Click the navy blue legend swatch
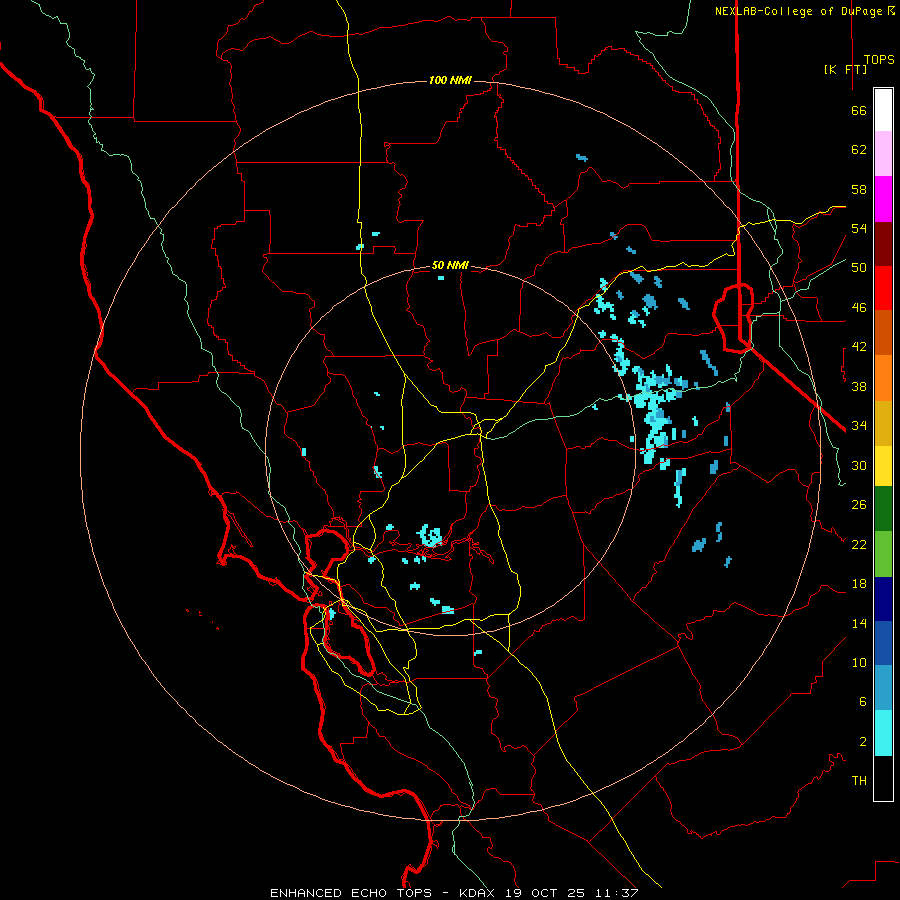 (x=883, y=599)
